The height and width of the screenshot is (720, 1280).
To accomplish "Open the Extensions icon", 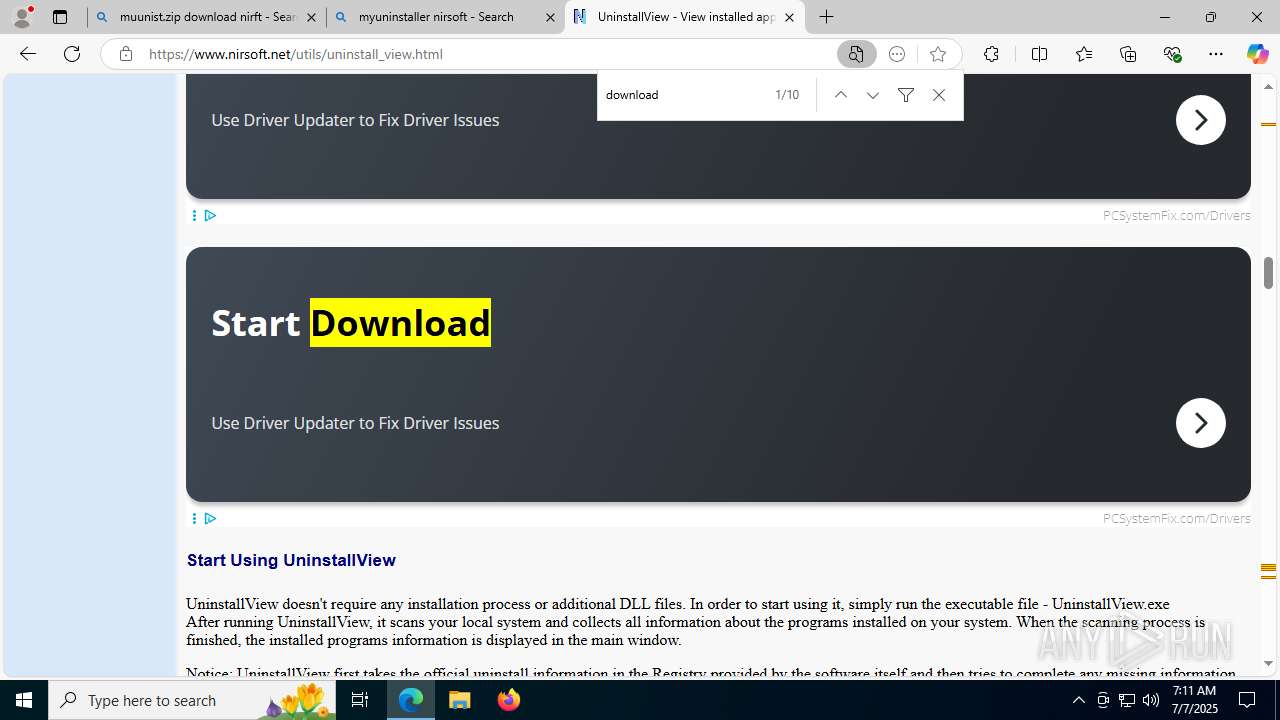I will click(991, 54).
